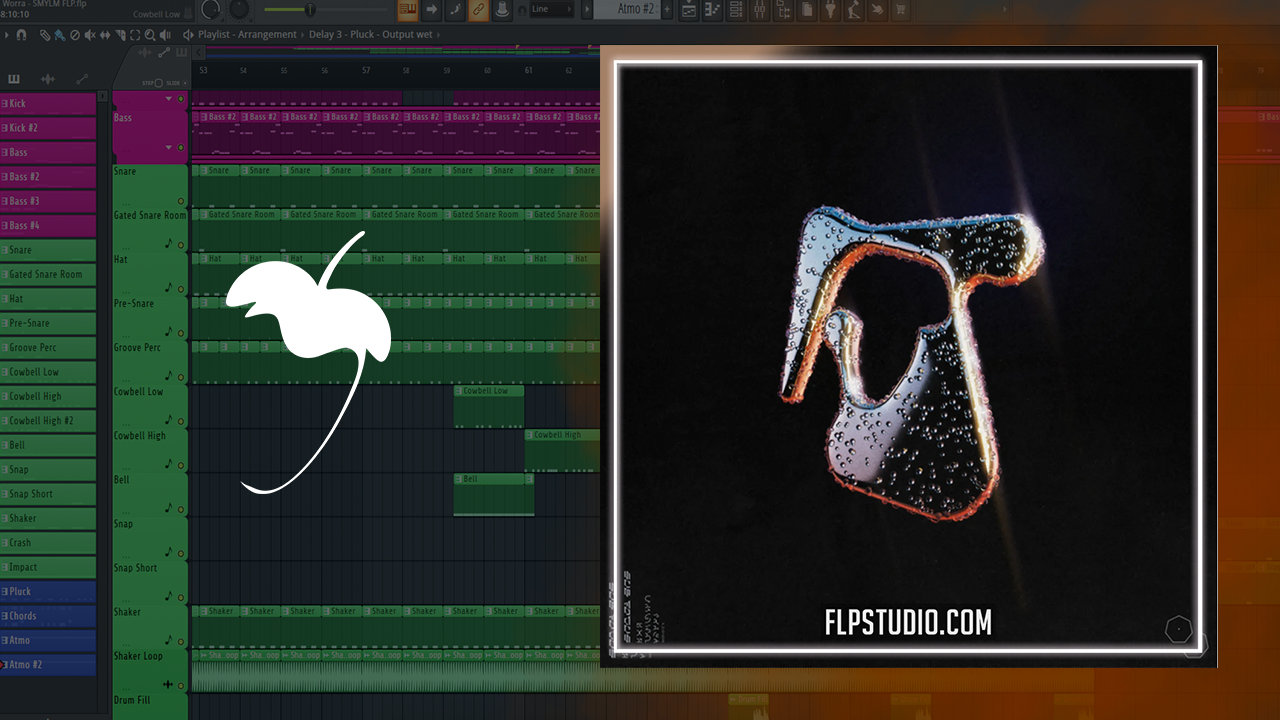Select the Slip tool in playlist toolbar
Viewport: 1280px width, 720px height.
coord(106,35)
